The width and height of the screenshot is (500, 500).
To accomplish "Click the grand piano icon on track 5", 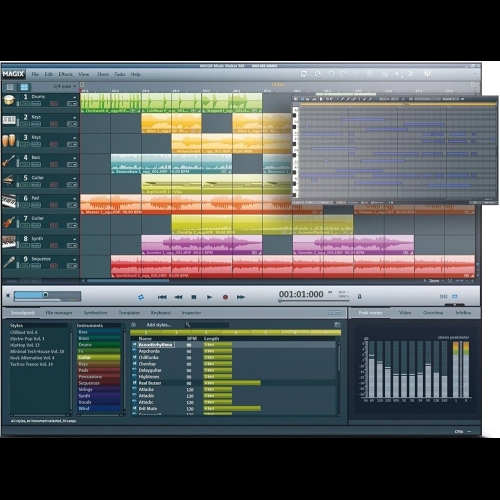I will 9,181.
